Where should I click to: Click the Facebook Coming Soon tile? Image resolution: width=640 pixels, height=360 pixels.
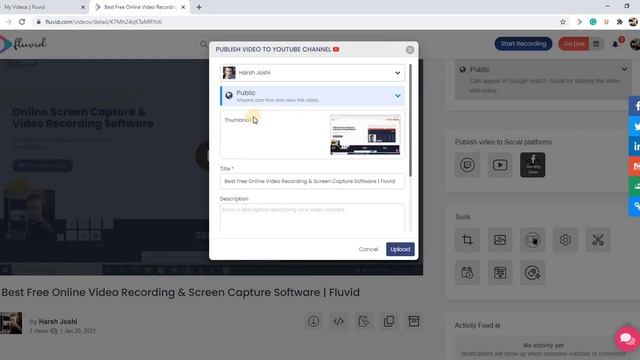point(533,165)
